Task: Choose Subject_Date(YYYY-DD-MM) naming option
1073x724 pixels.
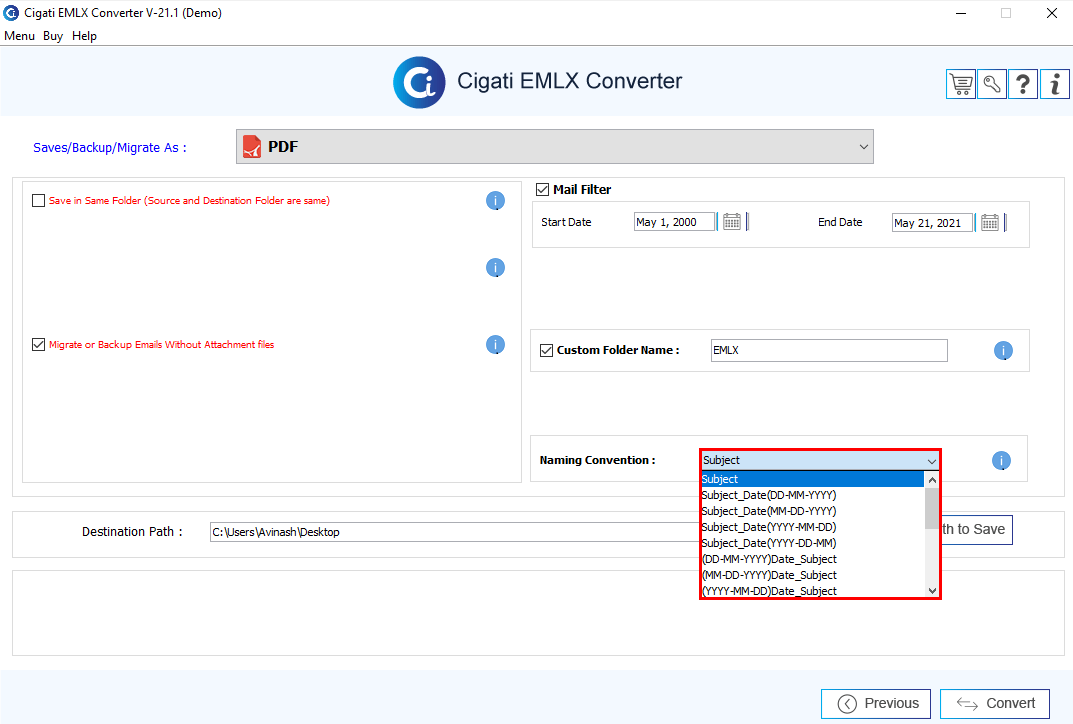Action: pyautogui.click(x=812, y=543)
